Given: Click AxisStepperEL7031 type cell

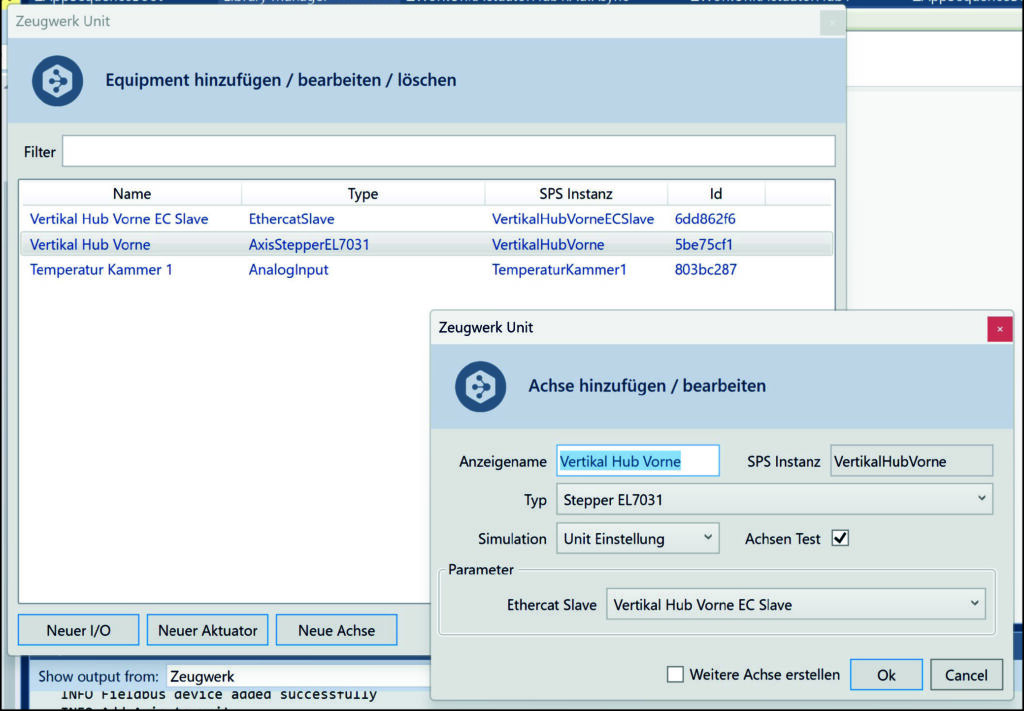Looking at the screenshot, I should pyautogui.click(x=309, y=244).
